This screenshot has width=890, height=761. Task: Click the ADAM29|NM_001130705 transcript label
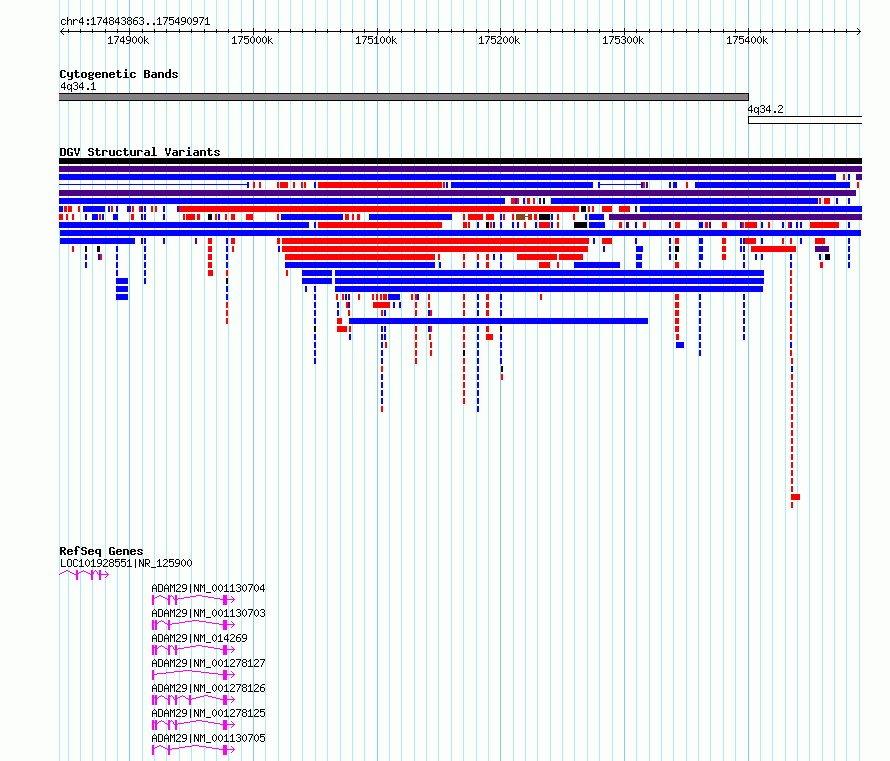[208, 738]
